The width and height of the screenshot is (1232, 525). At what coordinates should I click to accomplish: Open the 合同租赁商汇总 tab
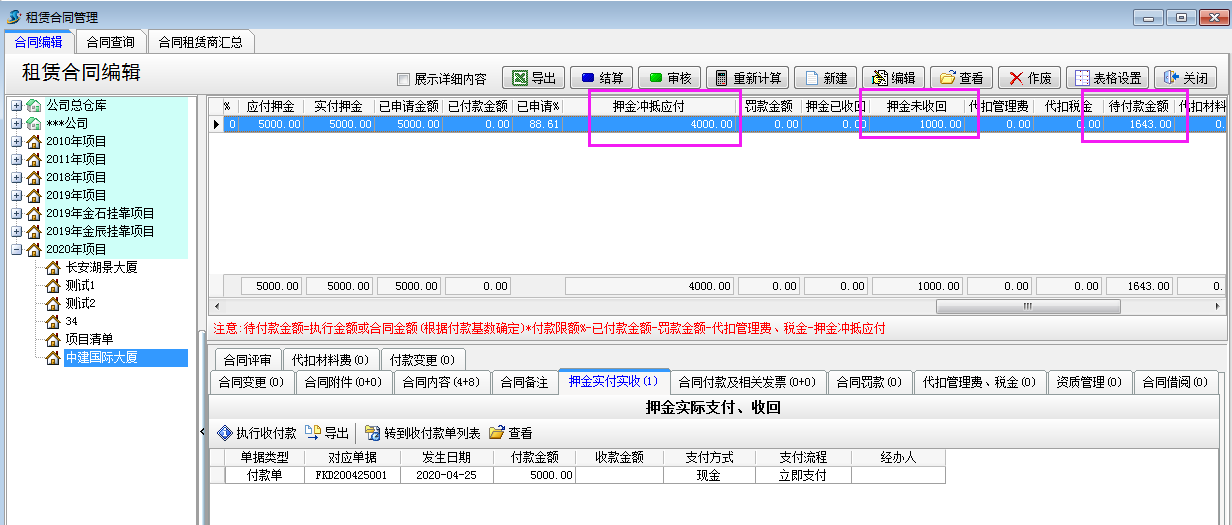200,42
